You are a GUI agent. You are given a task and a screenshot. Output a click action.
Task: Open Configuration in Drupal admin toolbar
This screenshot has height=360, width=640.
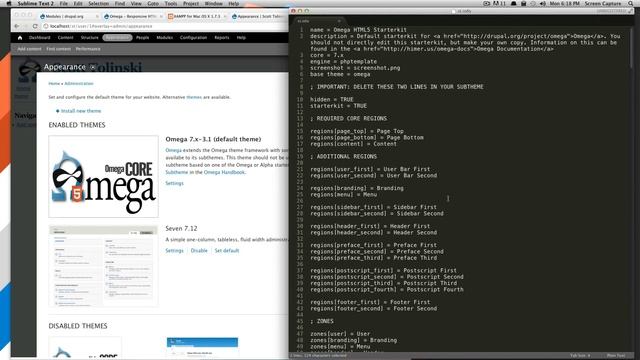pyautogui.click(x=193, y=38)
